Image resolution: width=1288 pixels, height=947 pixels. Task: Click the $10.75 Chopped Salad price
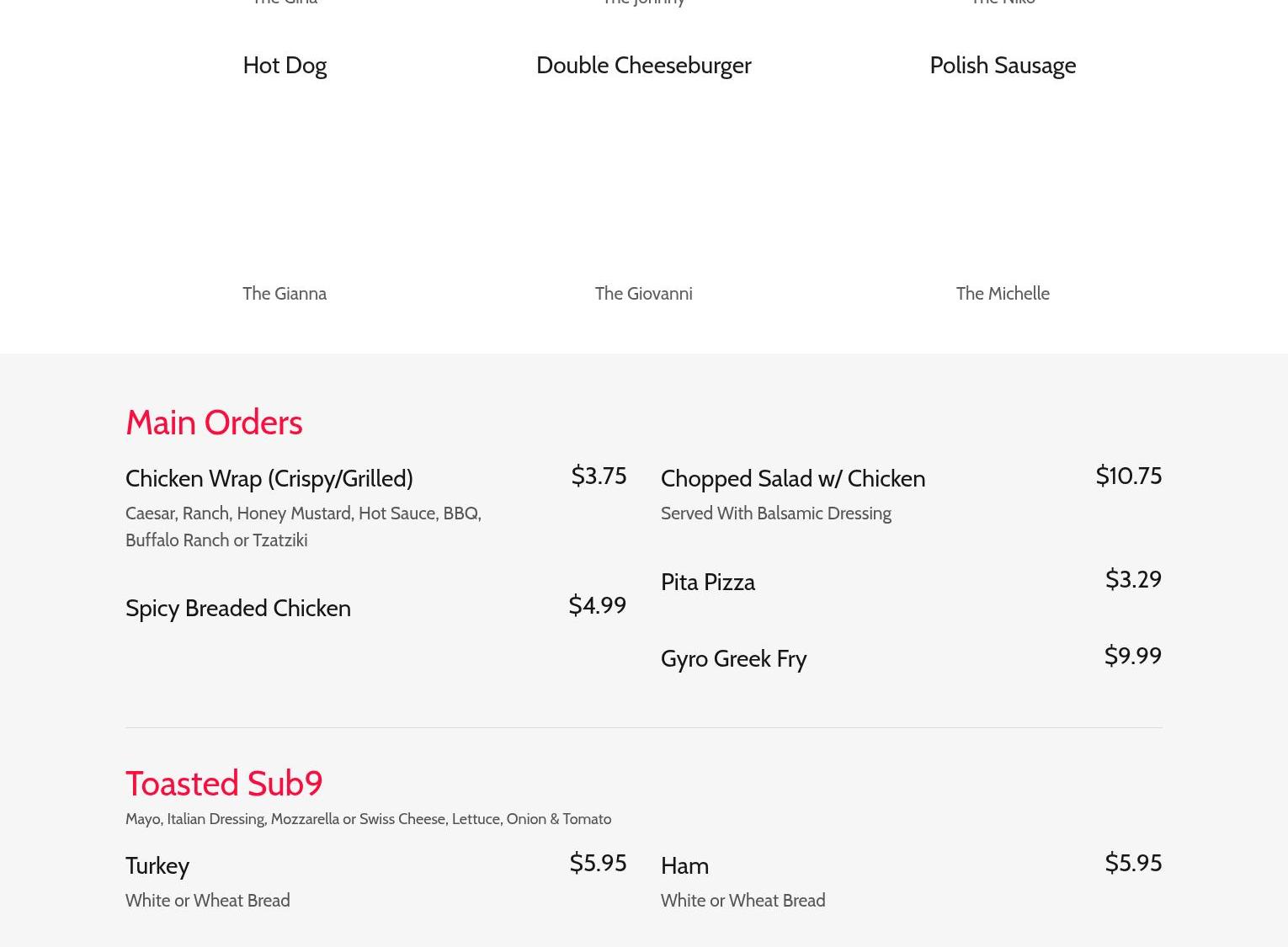(x=1128, y=476)
